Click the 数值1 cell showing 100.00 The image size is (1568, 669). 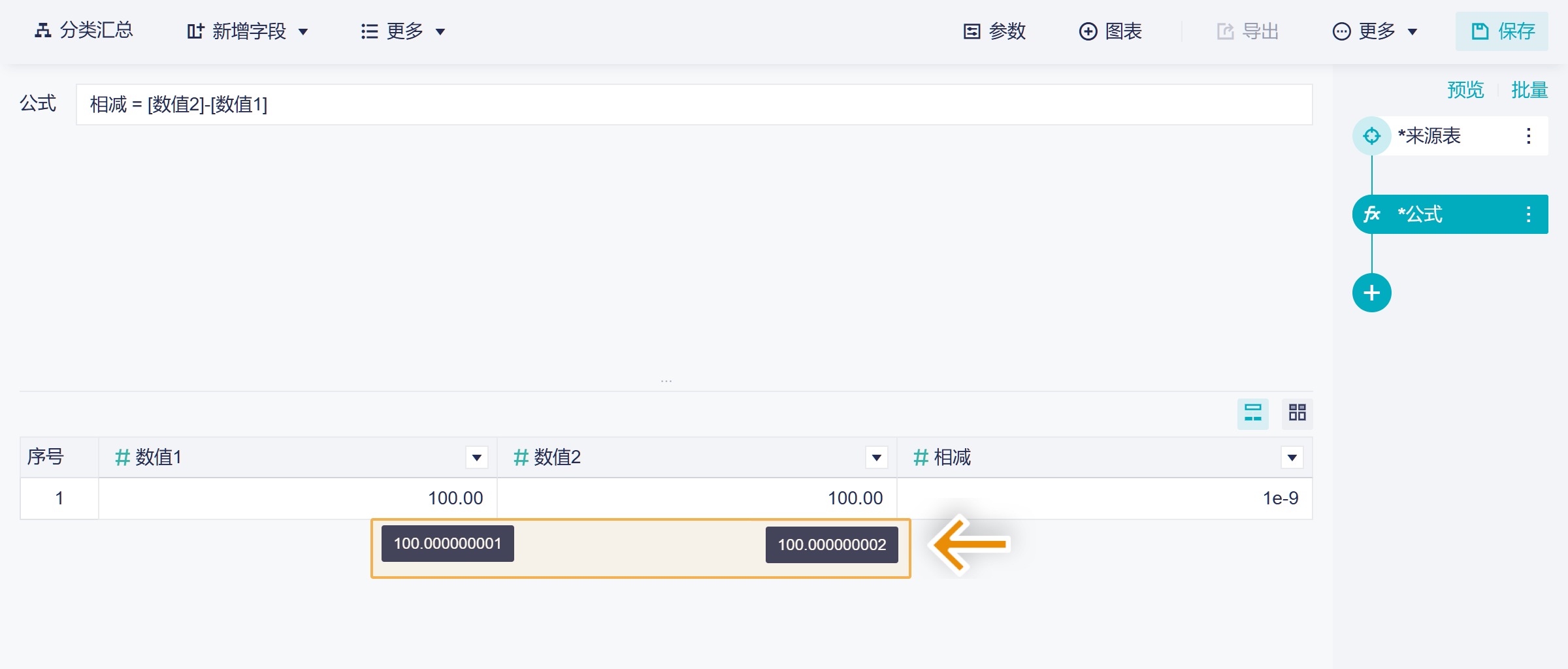298,498
